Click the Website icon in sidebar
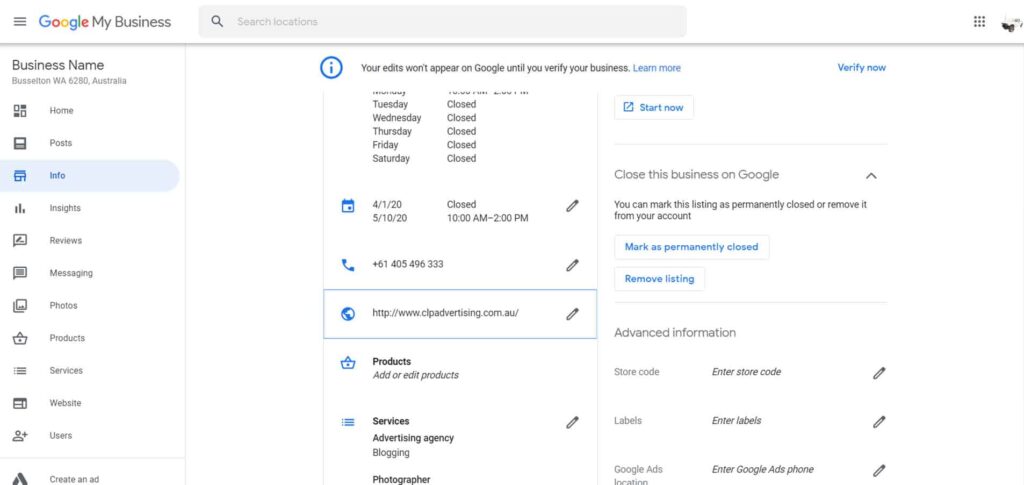The width and height of the screenshot is (1024, 485). click(x=20, y=403)
